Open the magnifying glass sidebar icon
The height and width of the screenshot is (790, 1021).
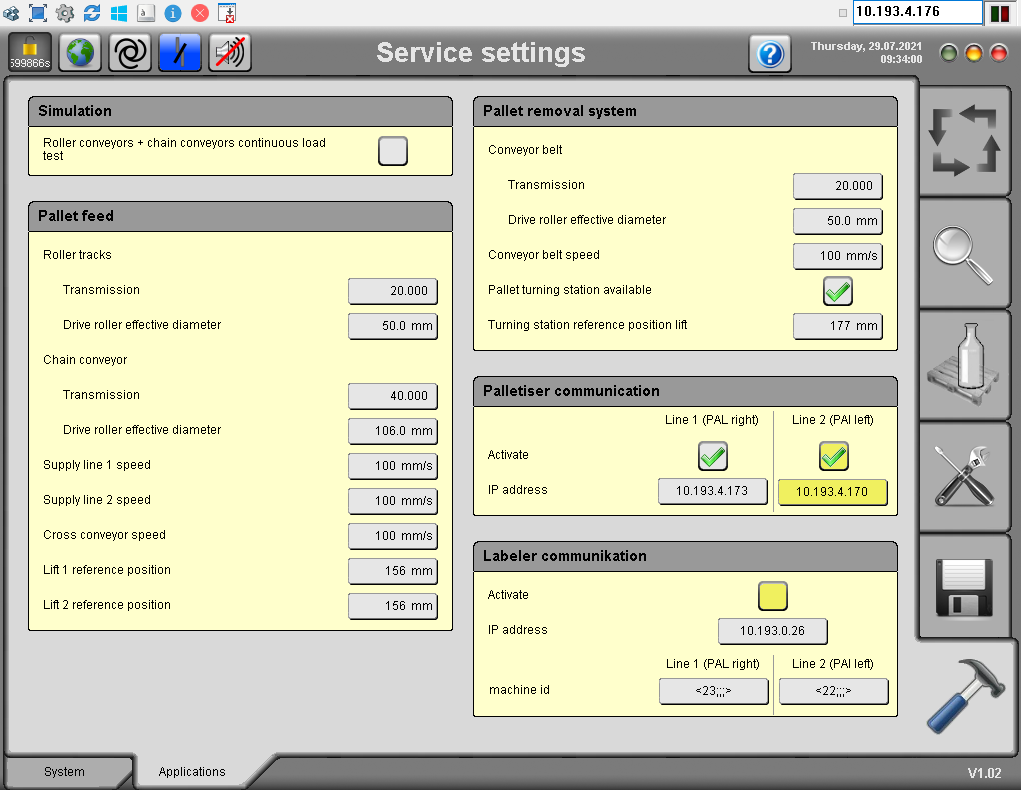coord(963,253)
